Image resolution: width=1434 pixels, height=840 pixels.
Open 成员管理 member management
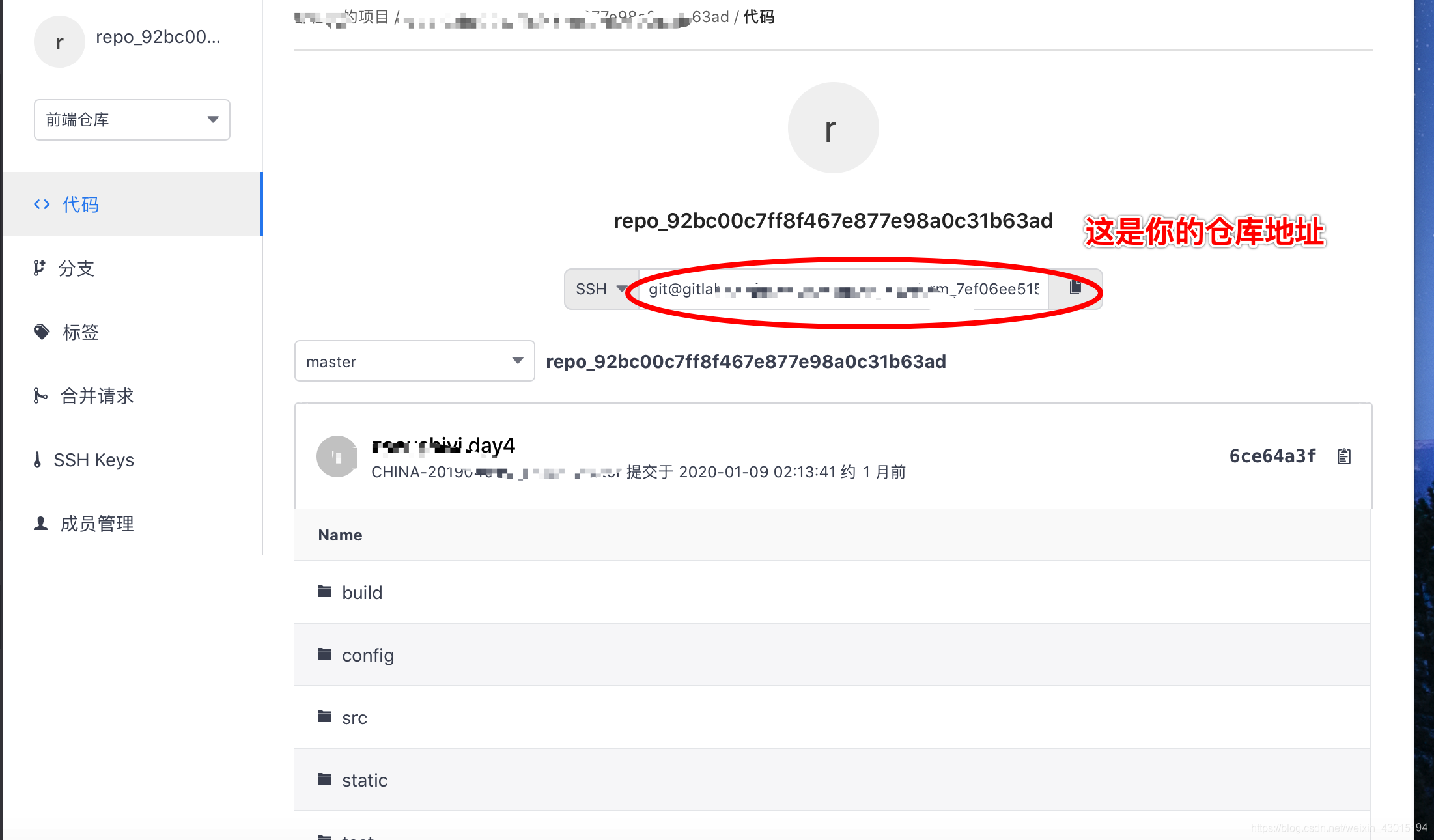96,524
